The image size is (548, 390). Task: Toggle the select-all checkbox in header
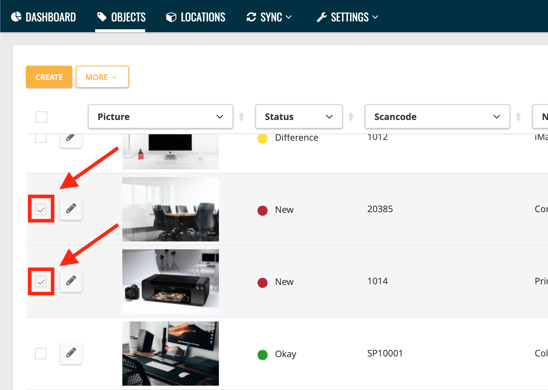click(x=41, y=117)
